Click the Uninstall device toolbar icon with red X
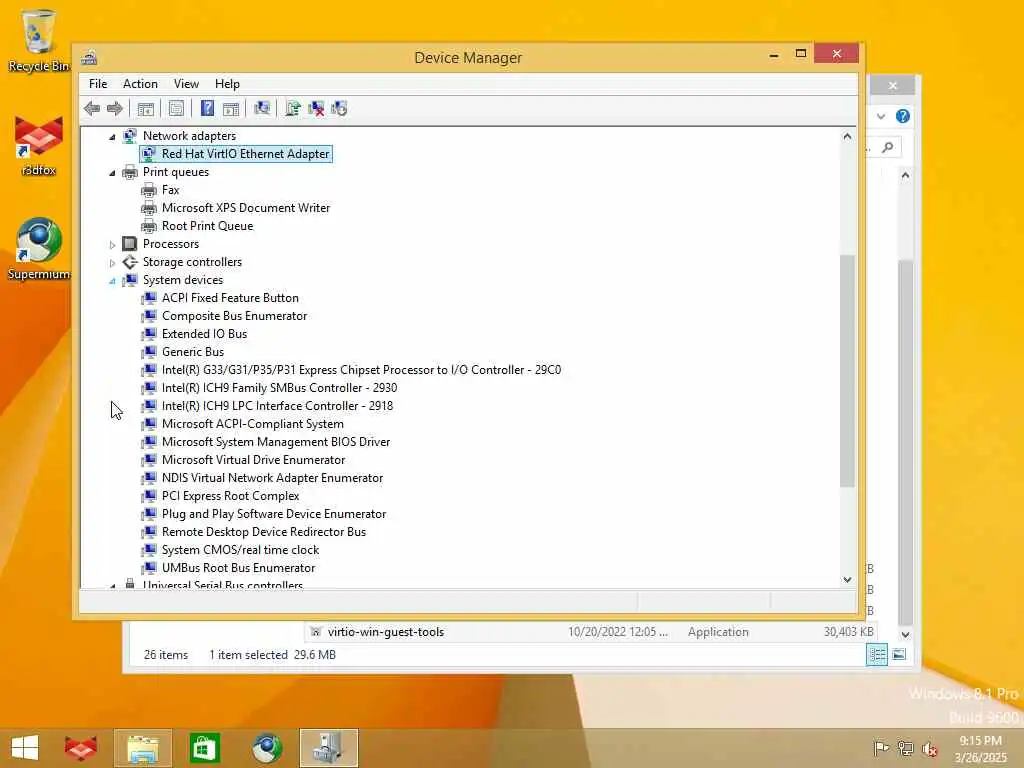Screen dimensions: 1024x768 tap(316, 108)
